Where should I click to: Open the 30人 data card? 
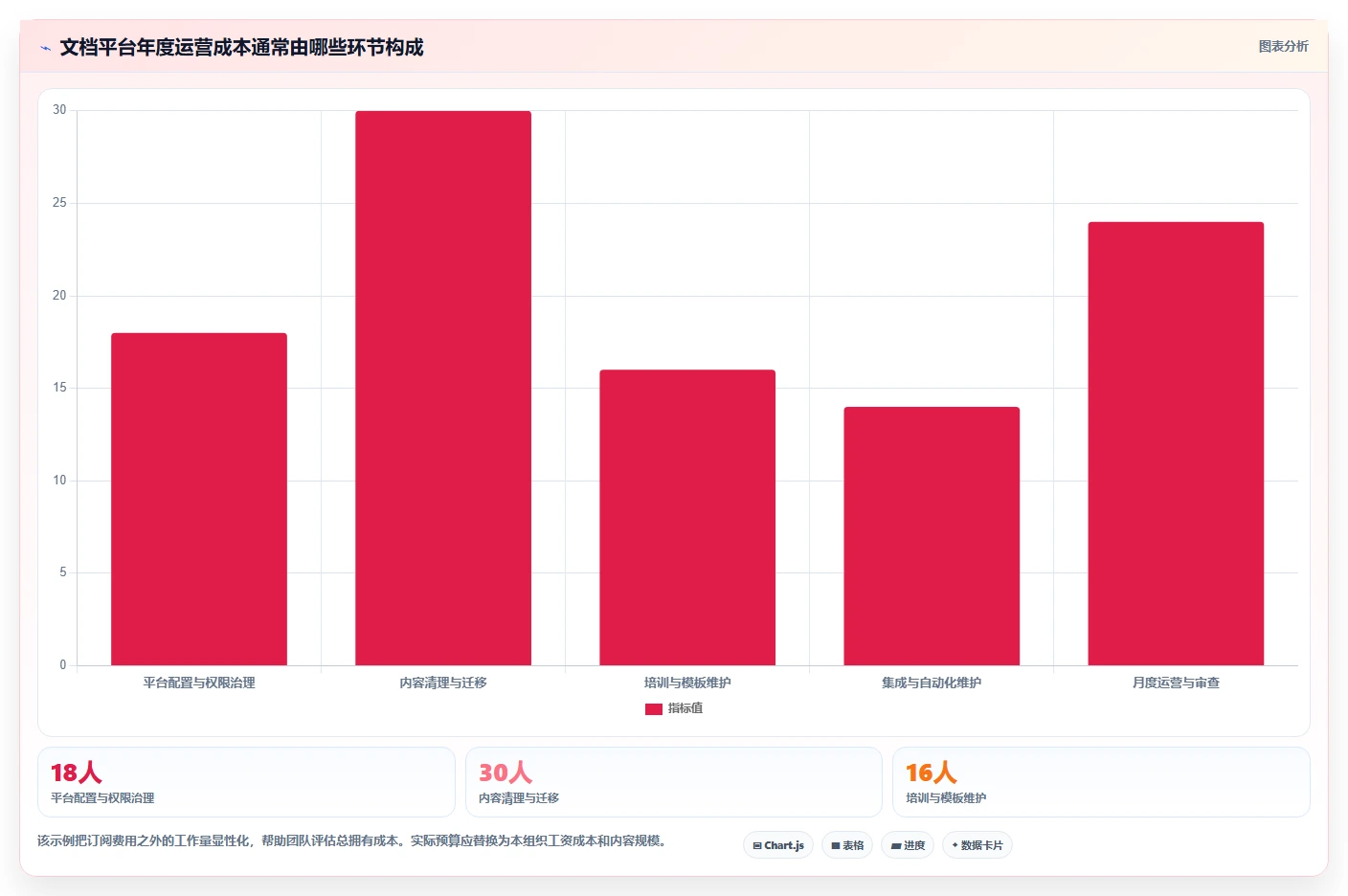pyautogui.click(x=674, y=782)
